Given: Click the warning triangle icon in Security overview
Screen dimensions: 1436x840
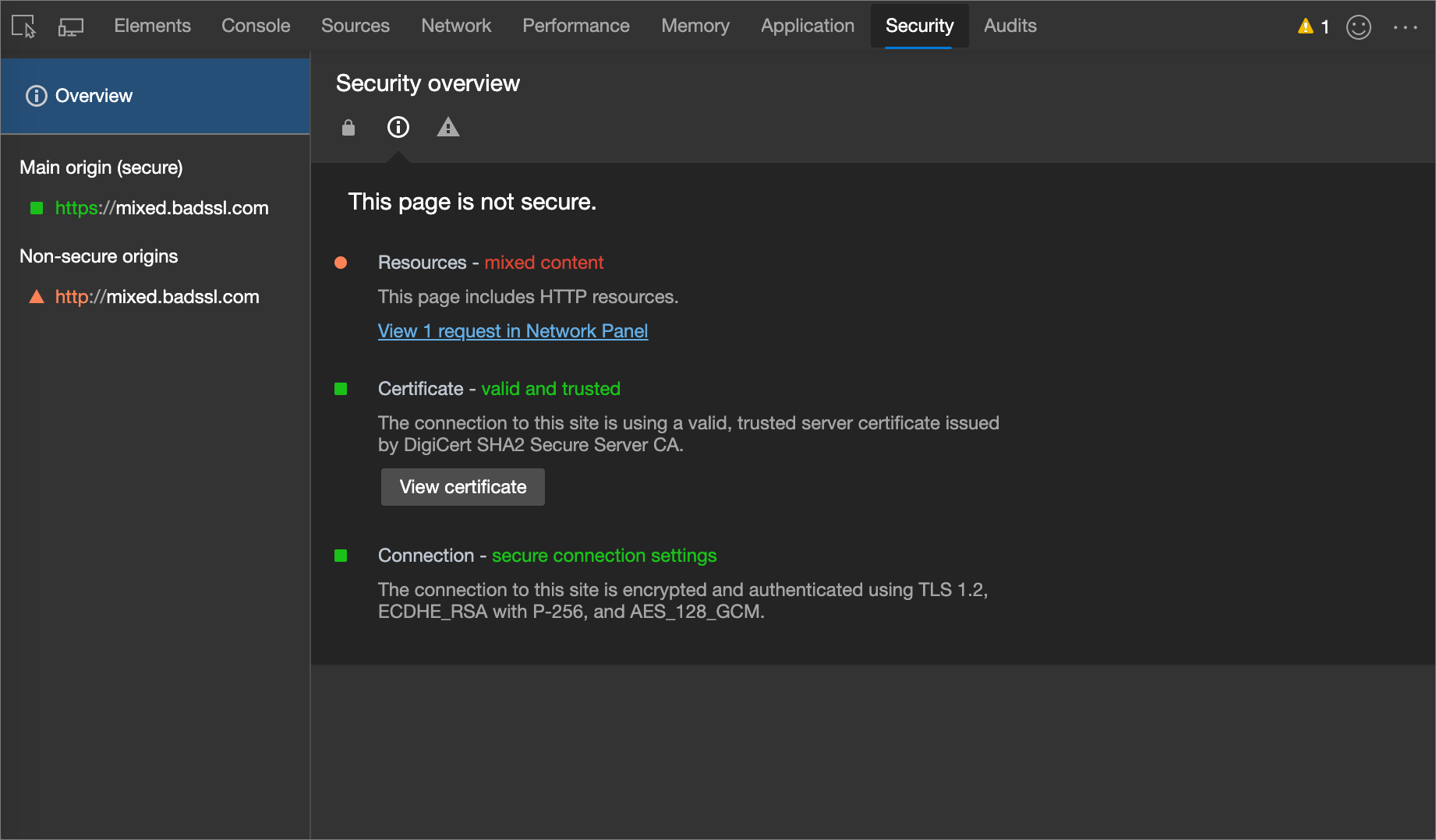Looking at the screenshot, I should point(447,127).
